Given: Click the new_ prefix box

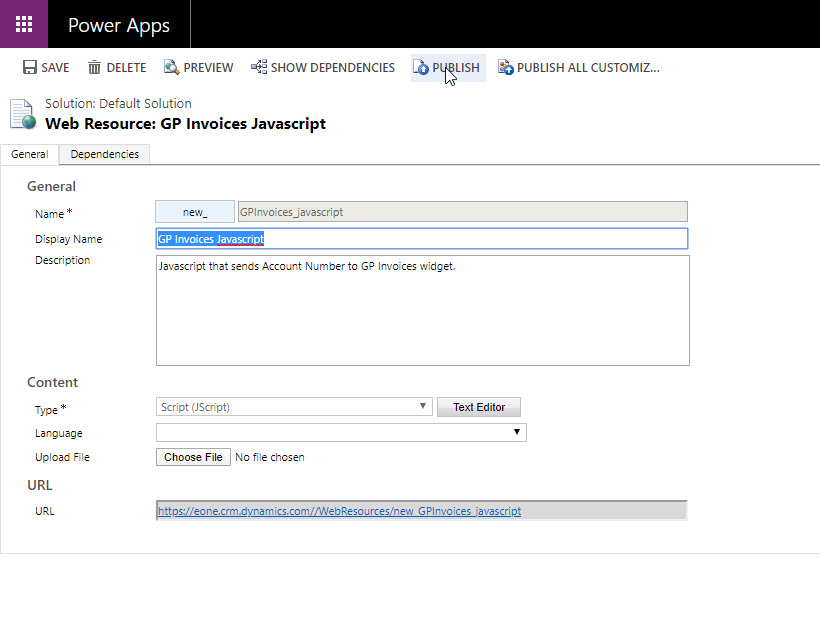Looking at the screenshot, I should (195, 212).
